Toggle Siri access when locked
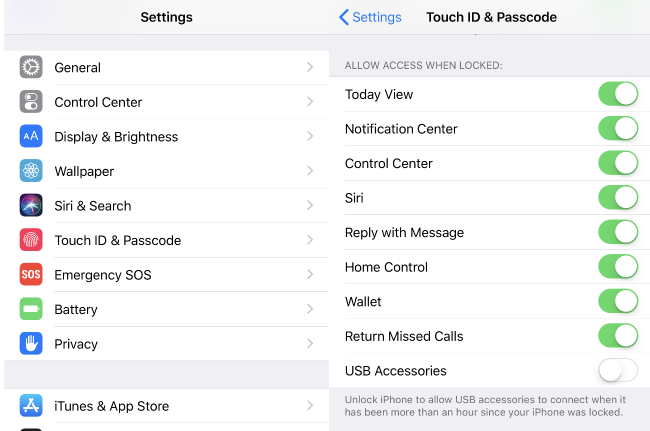This screenshot has height=431, width=650. [x=618, y=197]
